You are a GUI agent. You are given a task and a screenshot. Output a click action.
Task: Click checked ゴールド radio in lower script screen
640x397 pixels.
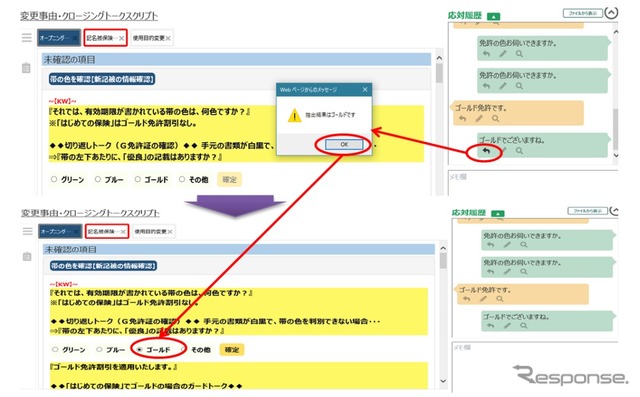pyautogui.click(x=140, y=349)
